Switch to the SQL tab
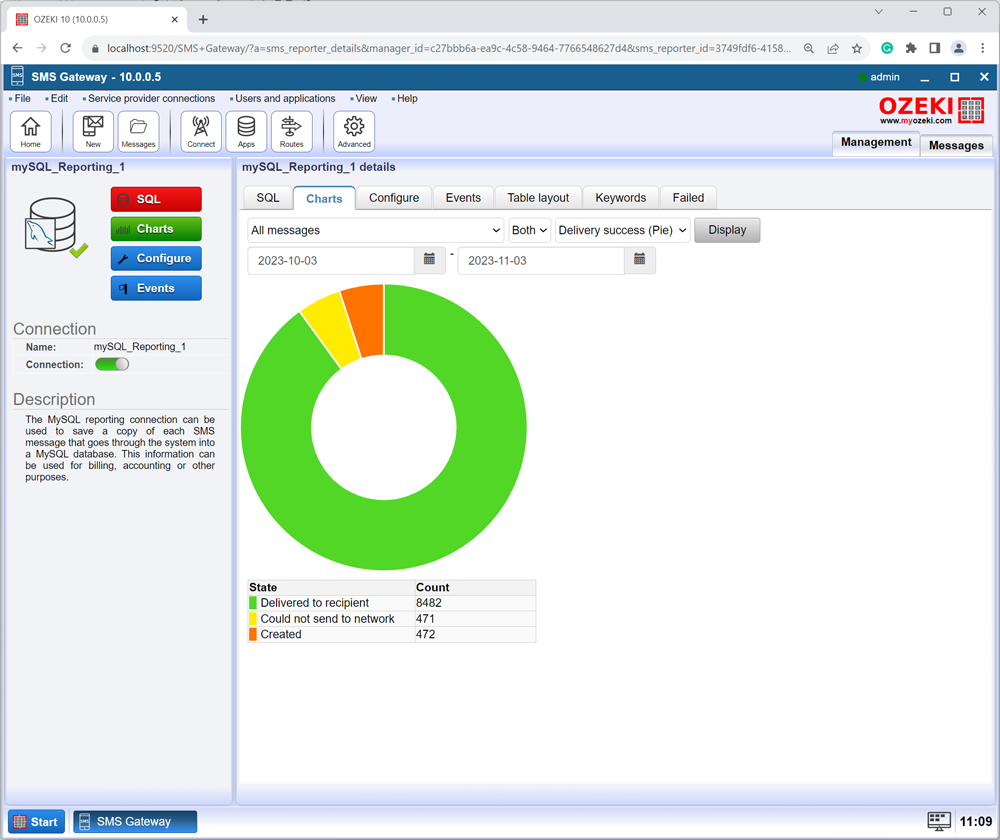The width and height of the screenshot is (1000, 840). coord(268,198)
